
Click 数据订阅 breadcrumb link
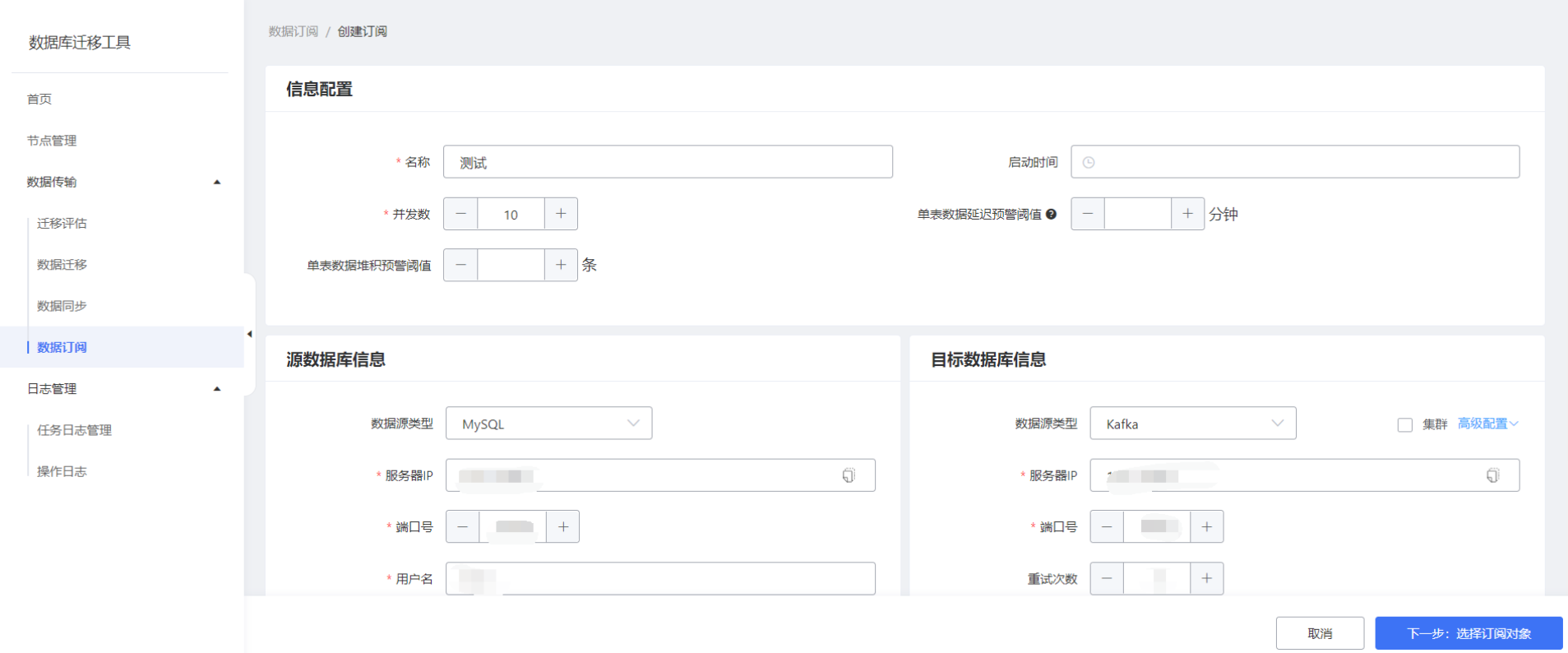[x=293, y=31]
